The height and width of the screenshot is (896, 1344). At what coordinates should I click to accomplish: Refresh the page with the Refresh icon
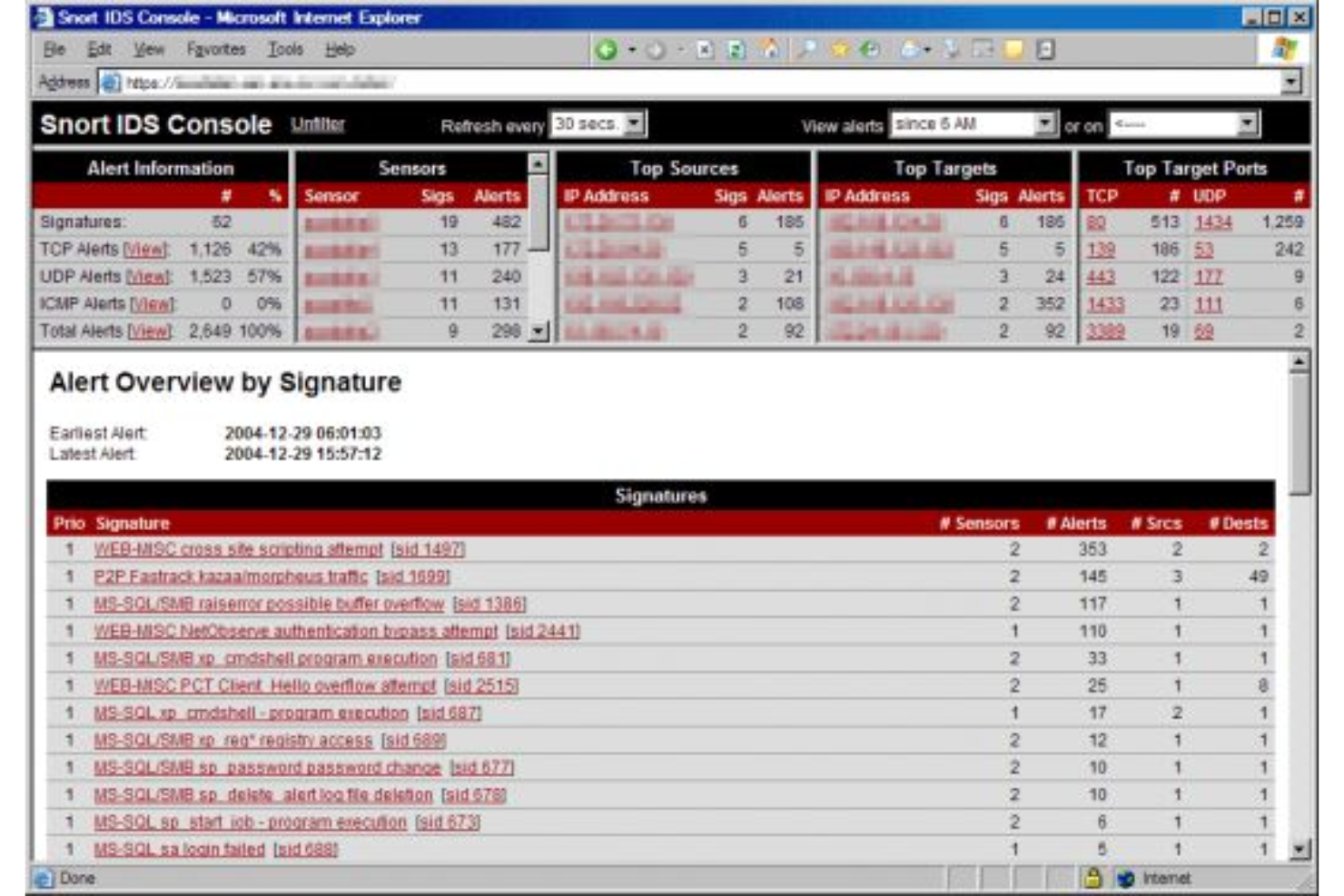point(737,52)
